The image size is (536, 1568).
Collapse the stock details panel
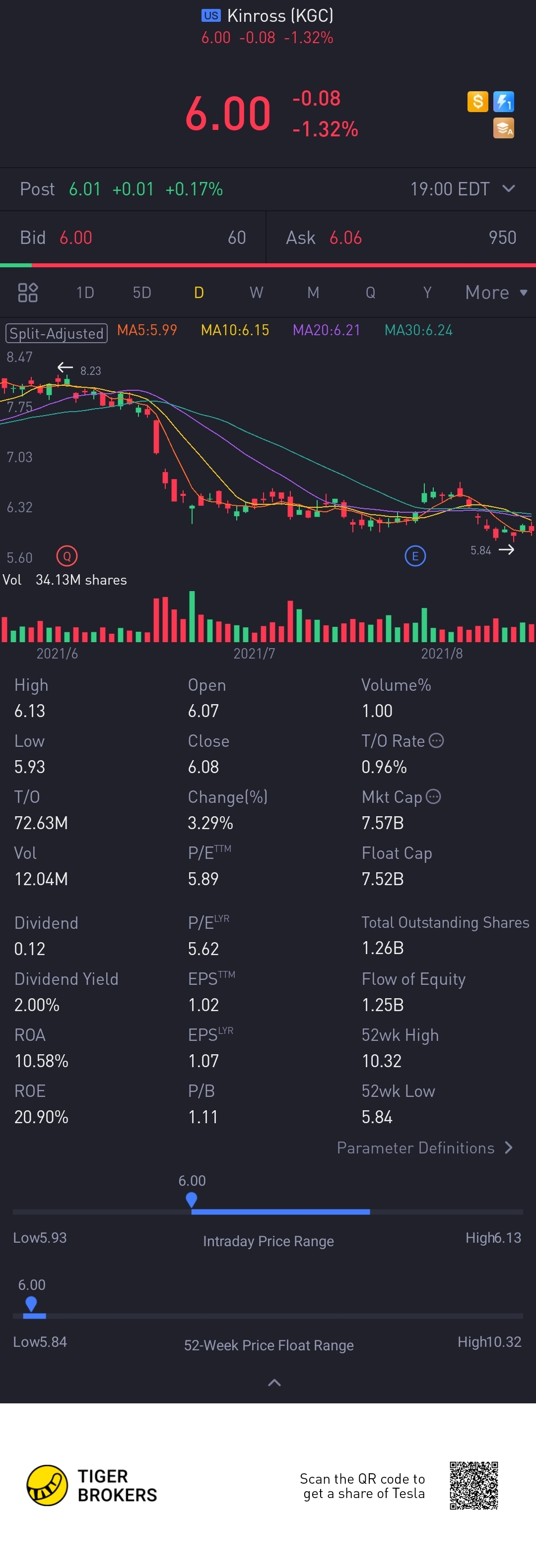pyautogui.click(x=274, y=1383)
